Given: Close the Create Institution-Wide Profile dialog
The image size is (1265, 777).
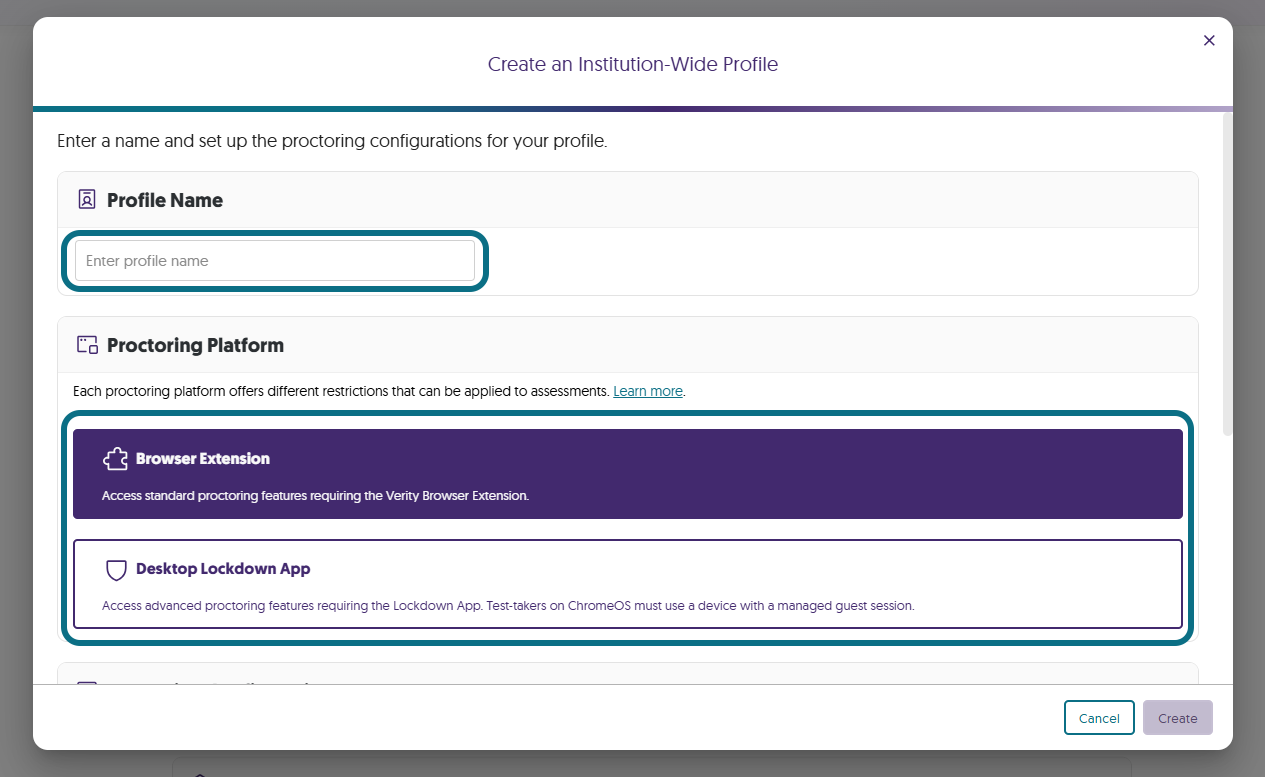Looking at the screenshot, I should coord(1209,40).
